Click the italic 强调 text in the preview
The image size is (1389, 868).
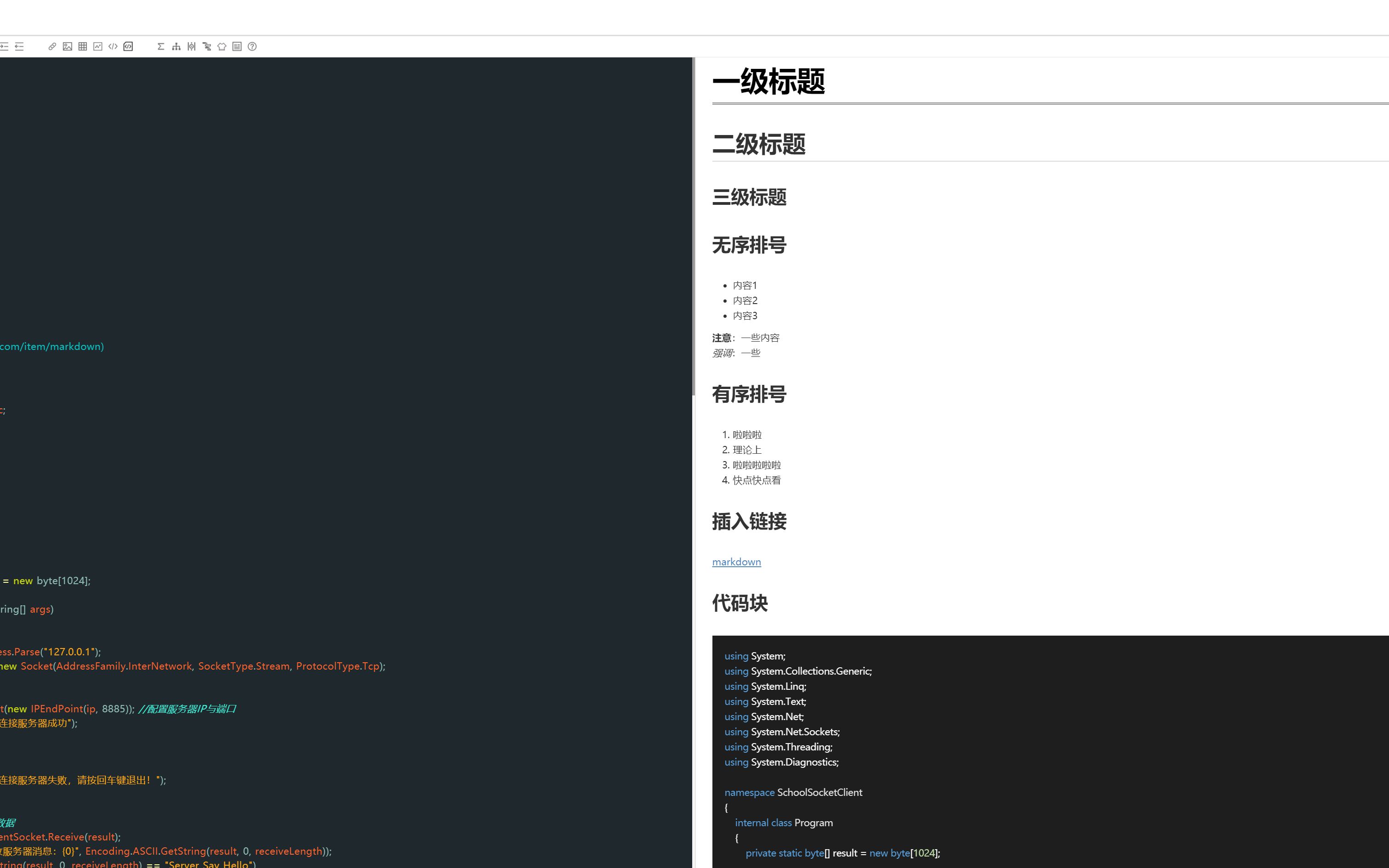[x=722, y=353]
